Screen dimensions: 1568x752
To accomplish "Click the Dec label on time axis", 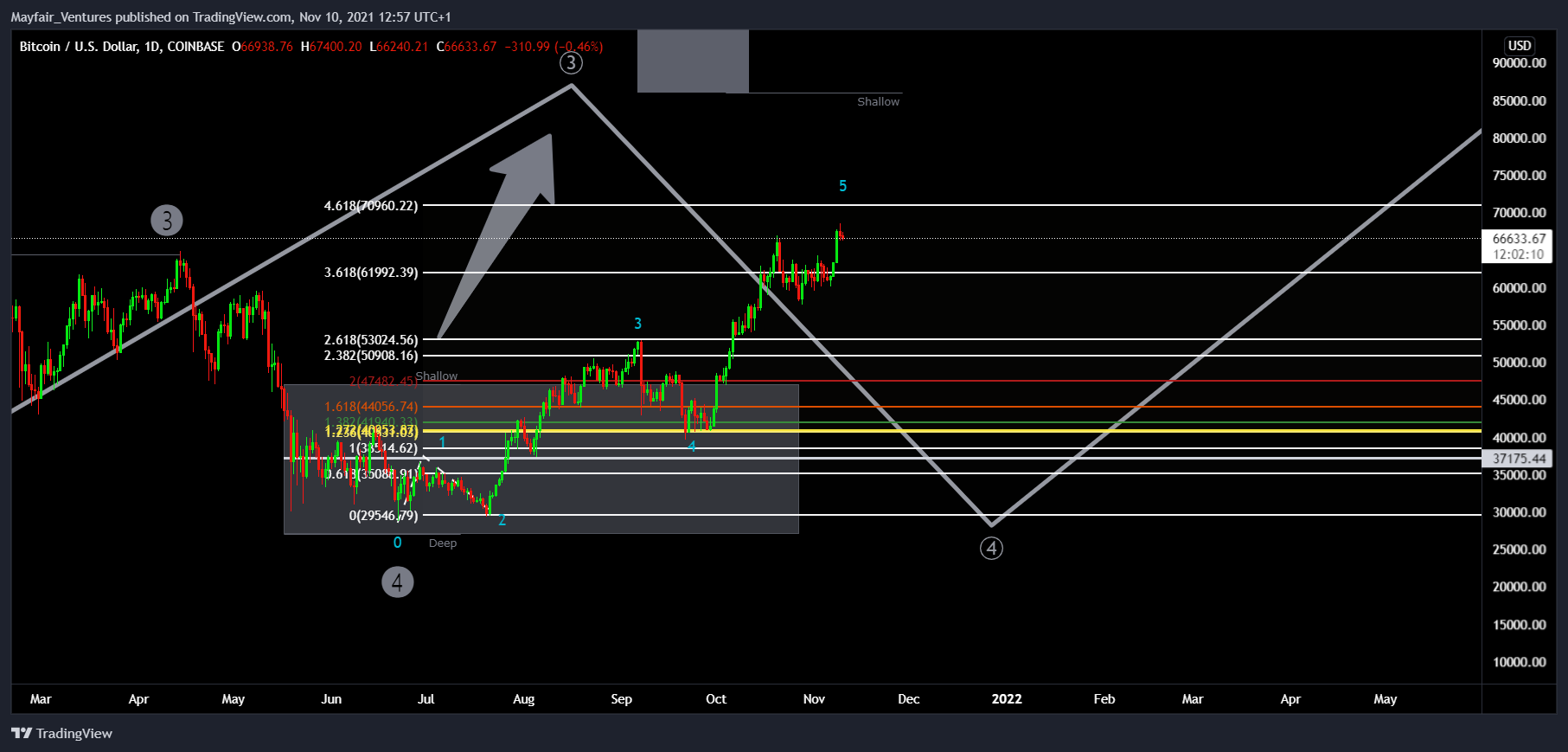I will [x=908, y=699].
